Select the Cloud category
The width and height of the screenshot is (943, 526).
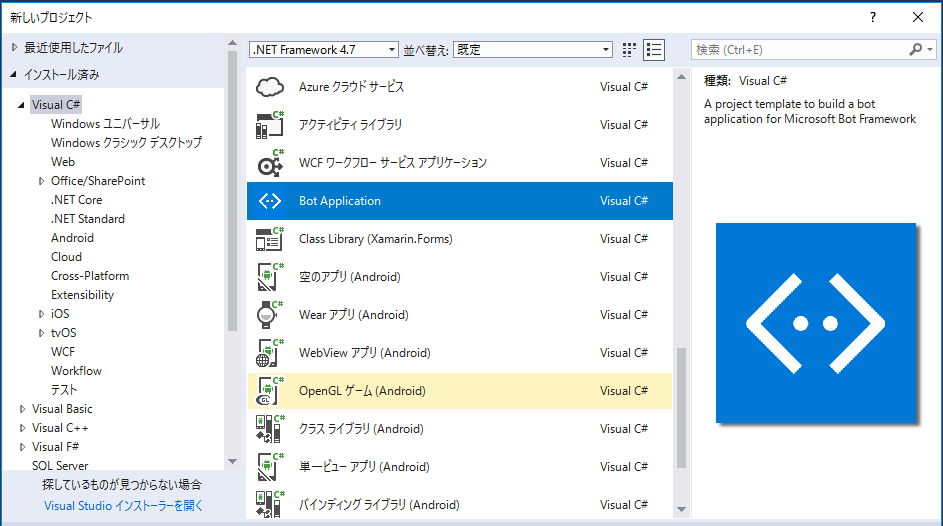point(66,257)
